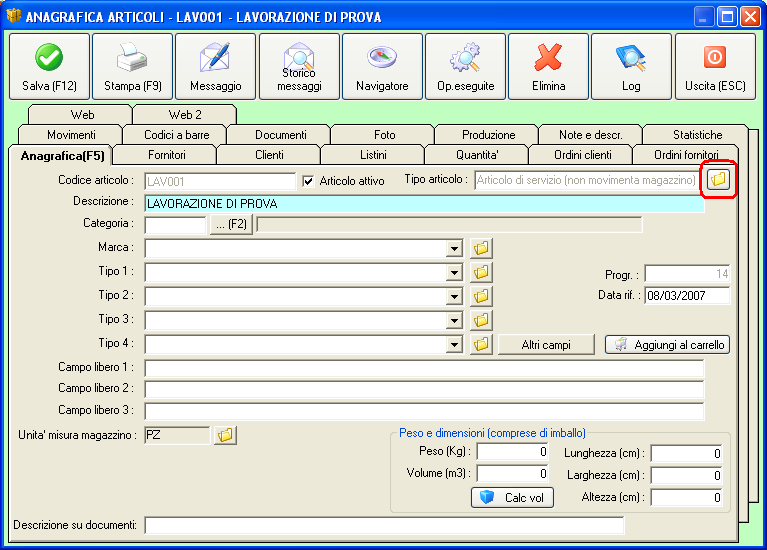Image resolution: width=767 pixels, height=550 pixels.
Task: View the Ordini clienti tab
Action: [x=582, y=155]
